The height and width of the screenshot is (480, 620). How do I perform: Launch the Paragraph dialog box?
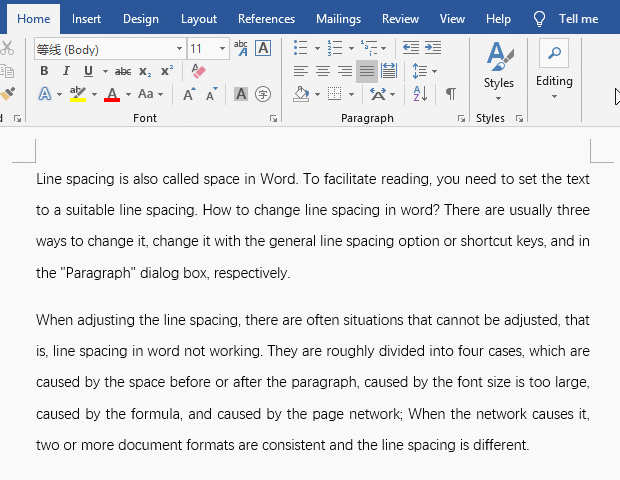[x=461, y=118]
